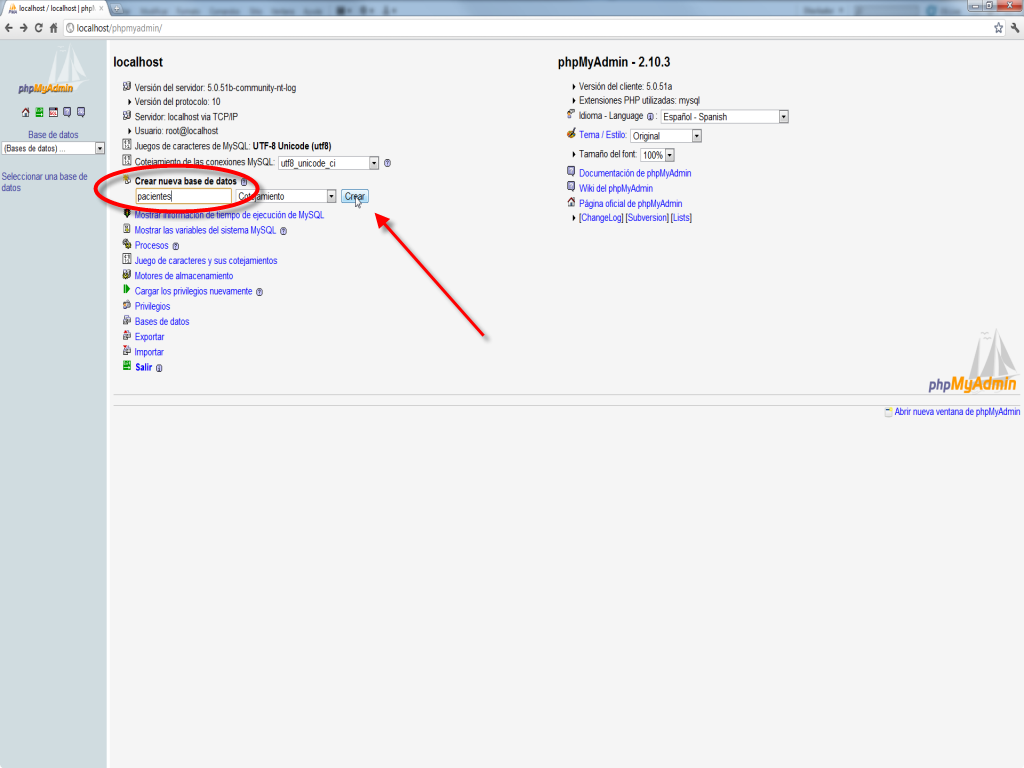Click the new database name input field

(183, 197)
